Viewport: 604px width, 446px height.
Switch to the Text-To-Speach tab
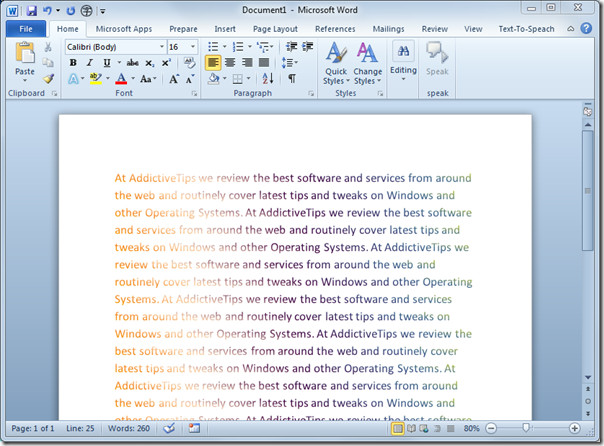click(526, 29)
